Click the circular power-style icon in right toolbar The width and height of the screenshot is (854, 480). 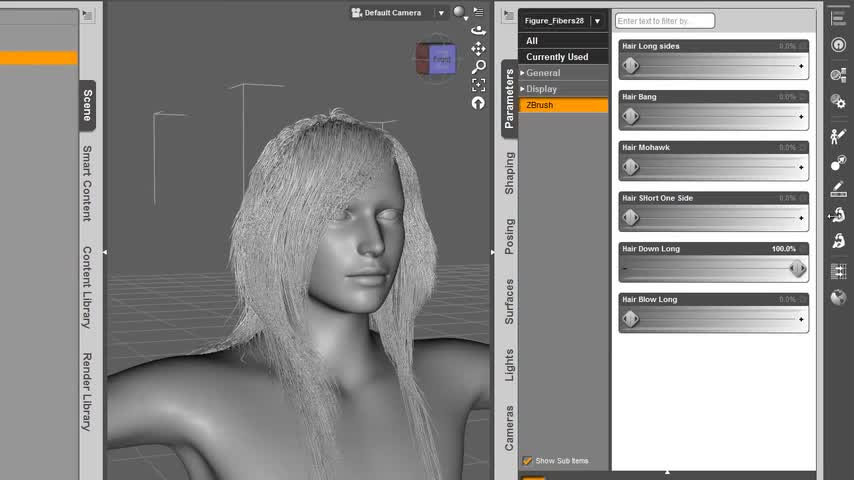pyautogui.click(x=838, y=45)
